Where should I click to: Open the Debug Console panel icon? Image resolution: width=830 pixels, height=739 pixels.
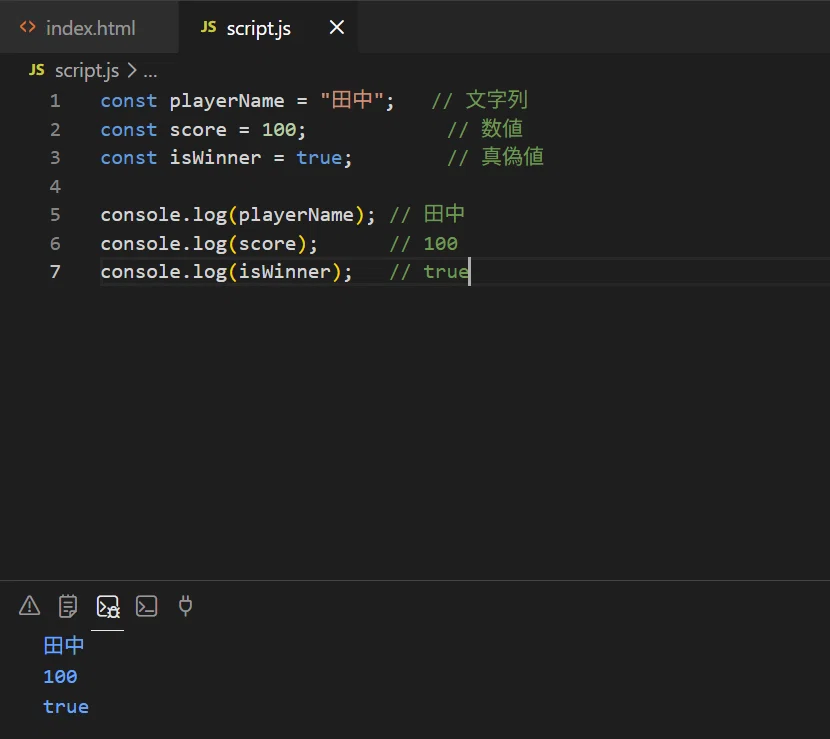pos(108,606)
